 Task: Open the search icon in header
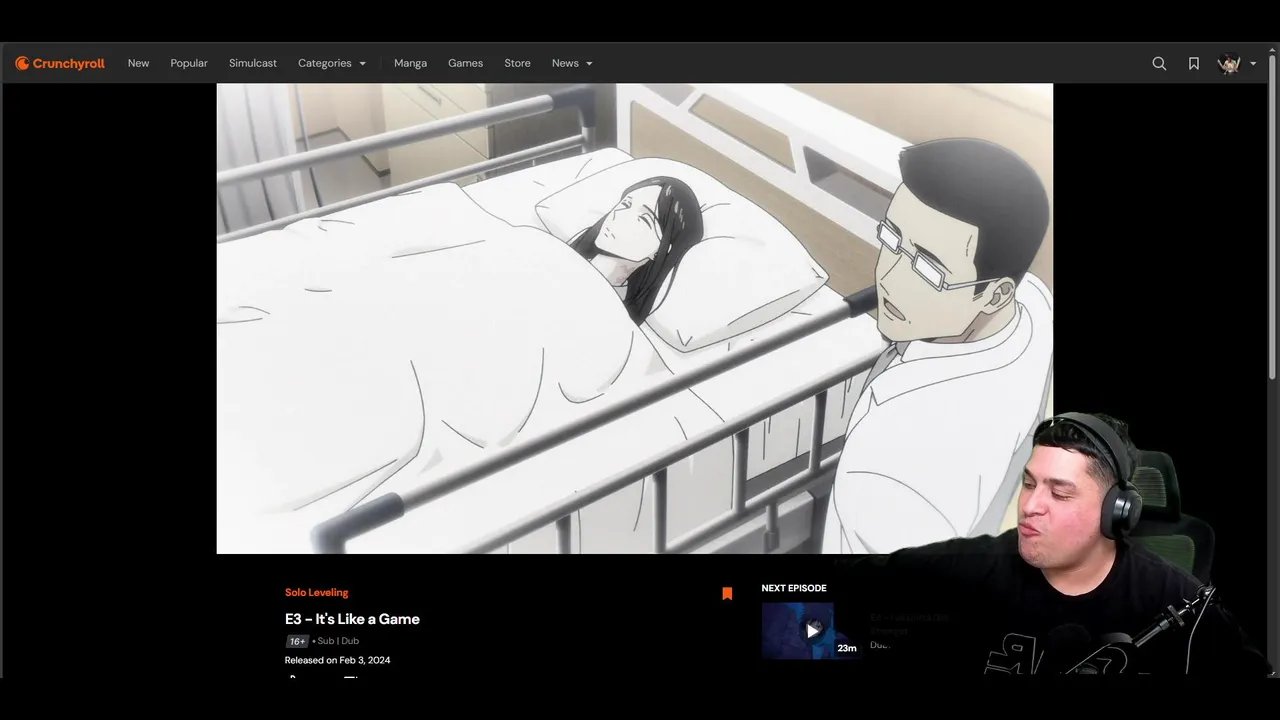(1159, 63)
